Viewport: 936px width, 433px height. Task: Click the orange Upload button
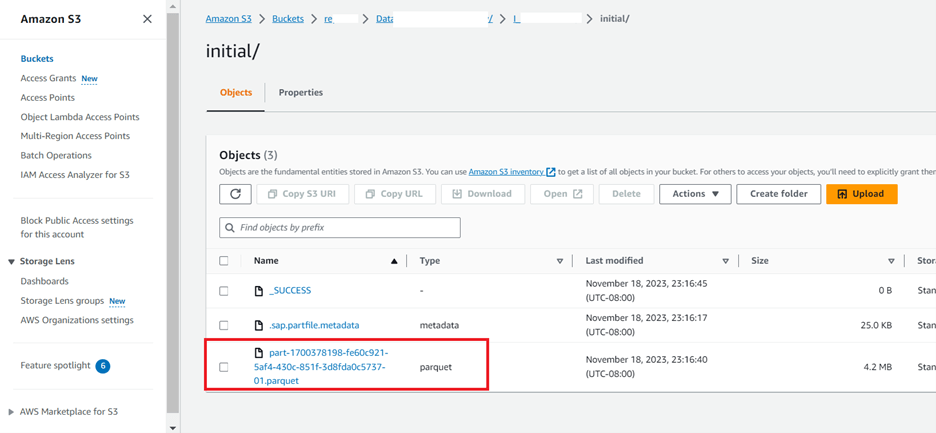(x=862, y=194)
